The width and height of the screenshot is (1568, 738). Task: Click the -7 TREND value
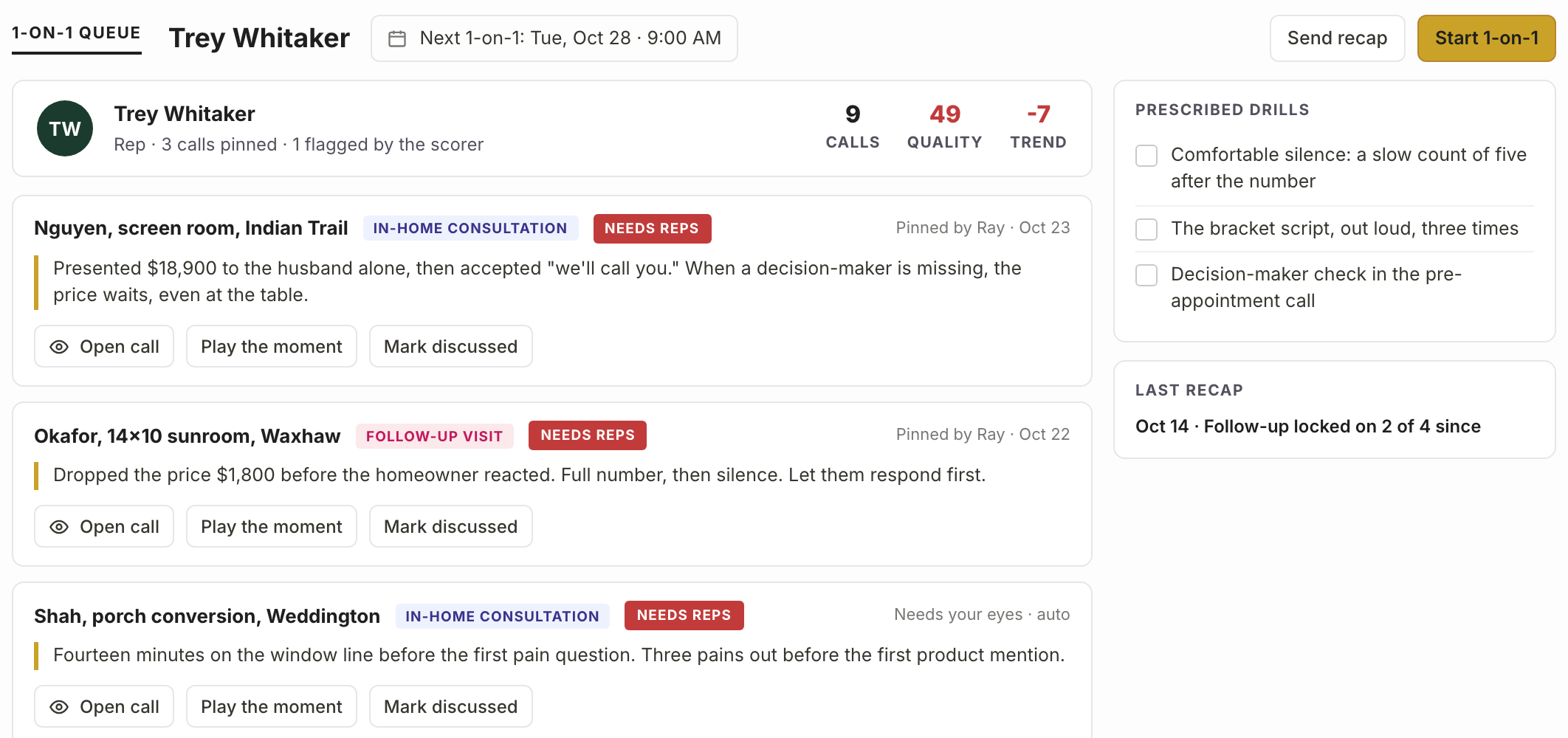(x=1038, y=127)
